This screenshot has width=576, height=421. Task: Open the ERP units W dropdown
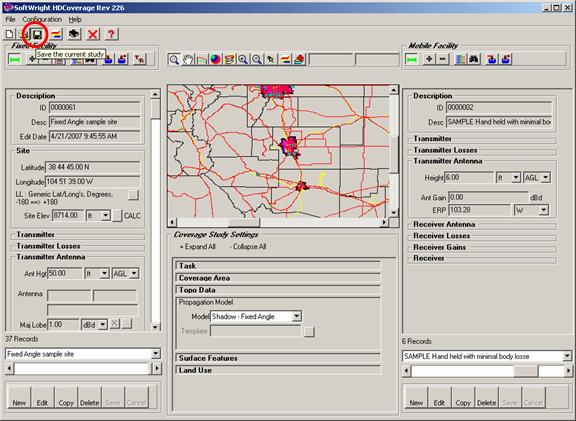543,210
